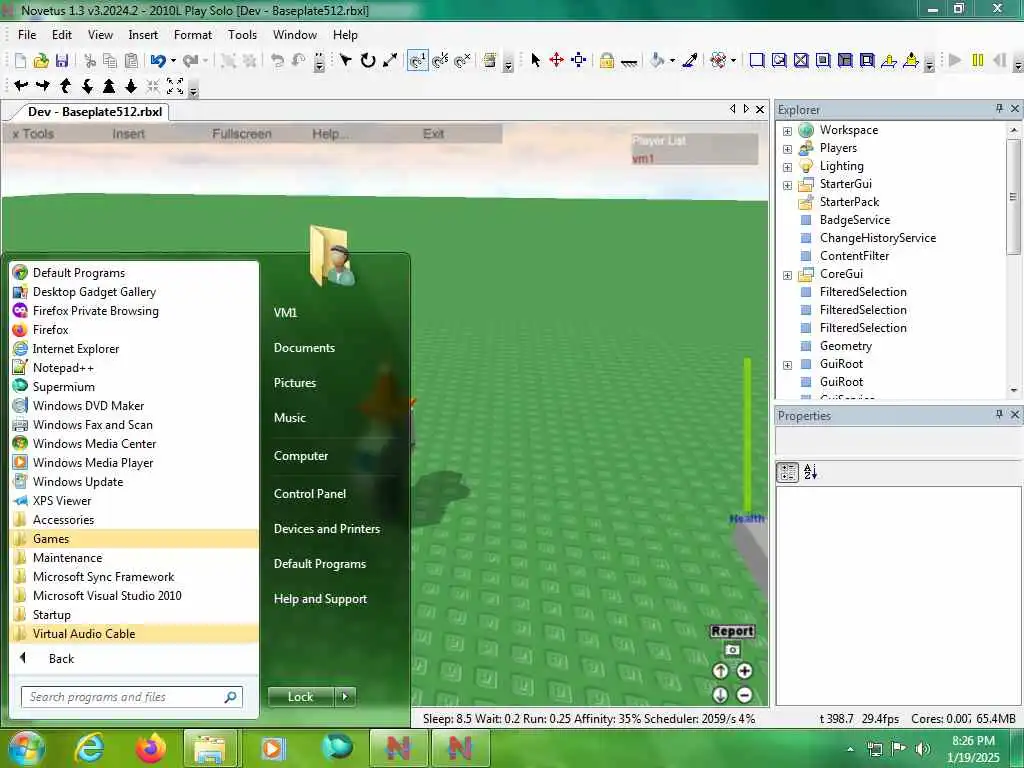Screen dimensions: 1024x768
Task: Click the Windows Start orb
Action: pos(26,748)
